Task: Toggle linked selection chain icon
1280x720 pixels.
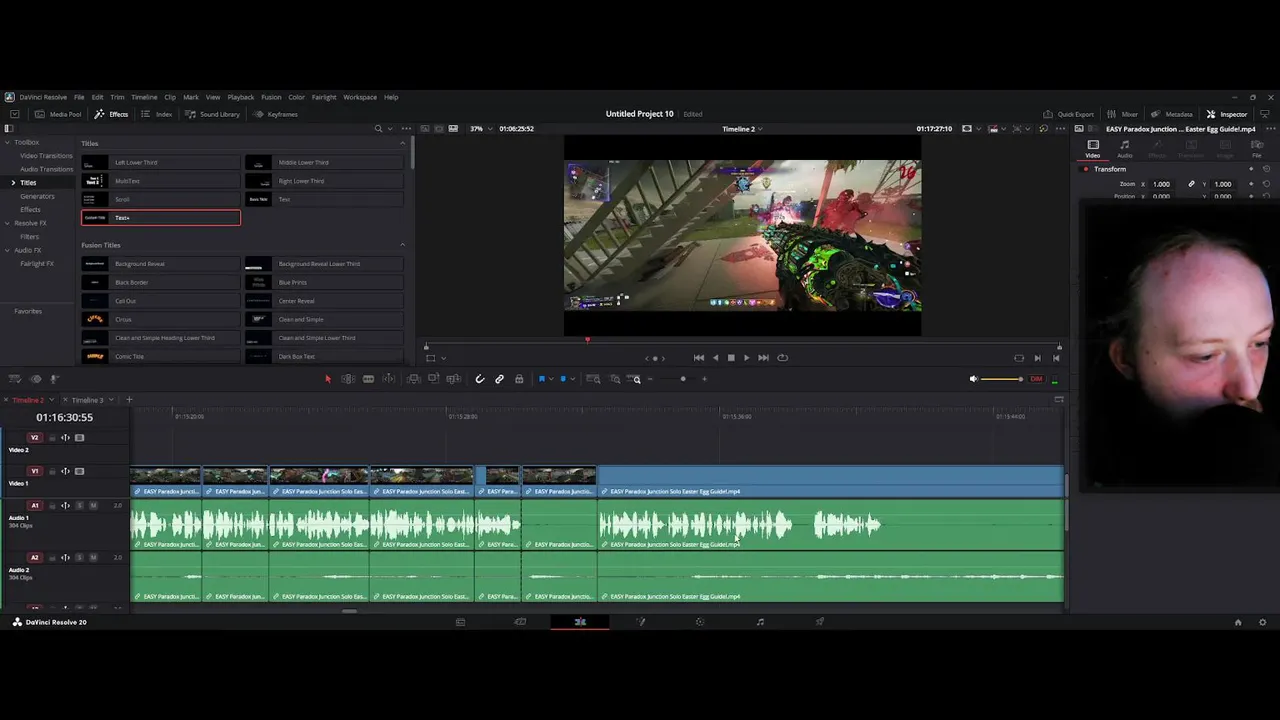Action: (x=500, y=379)
